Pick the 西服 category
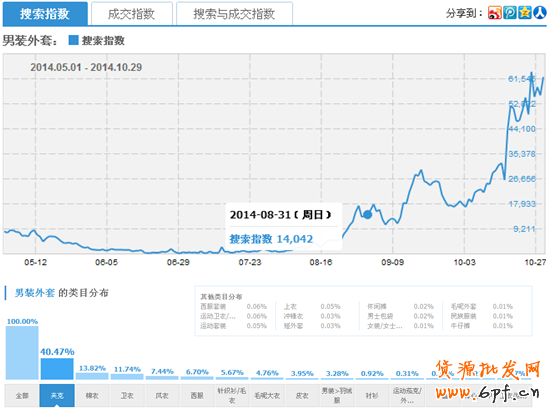 pyautogui.click(x=197, y=395)
